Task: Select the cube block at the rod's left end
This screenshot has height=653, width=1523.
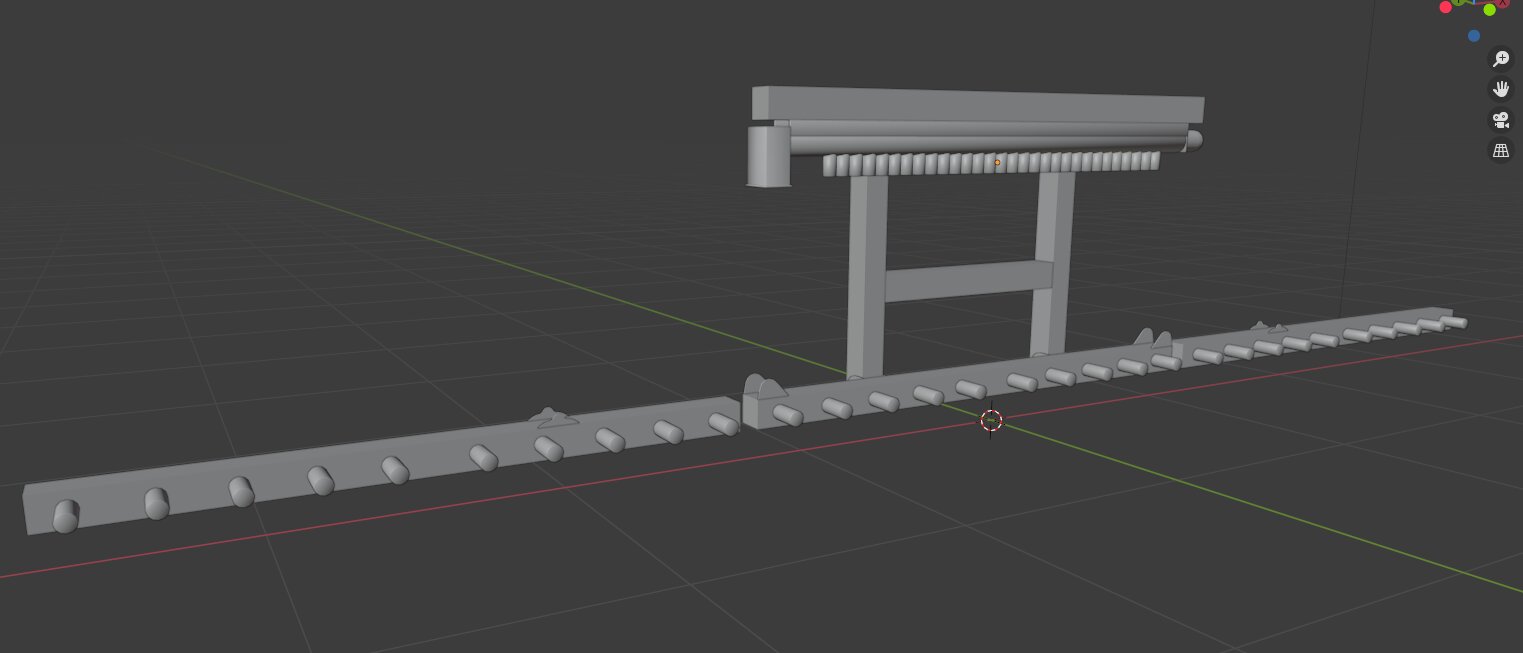Action: click(770, 156)
